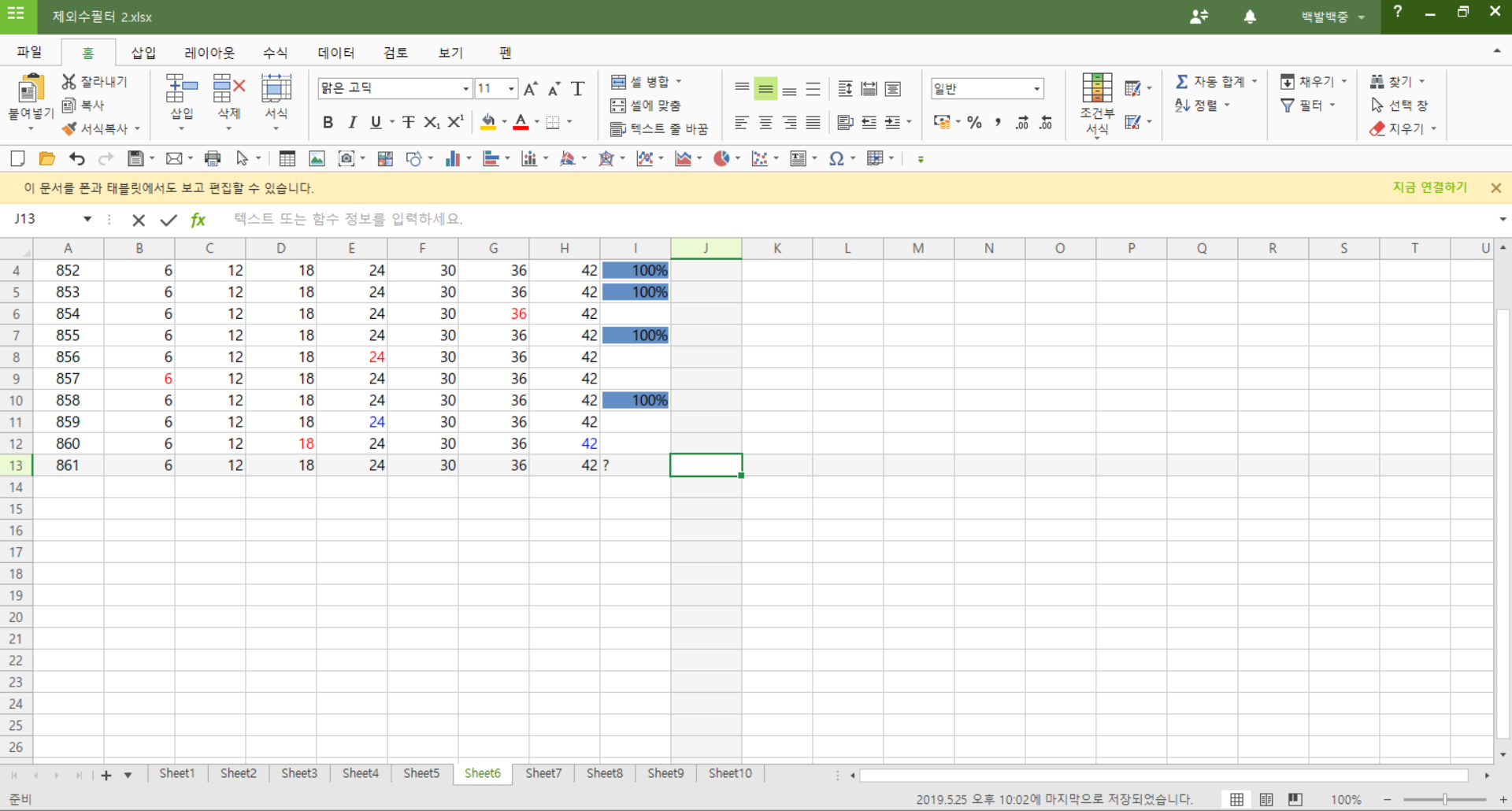Click the Paste (붙여넣기) icon
1512x811 pixels.
coord(30,91)
